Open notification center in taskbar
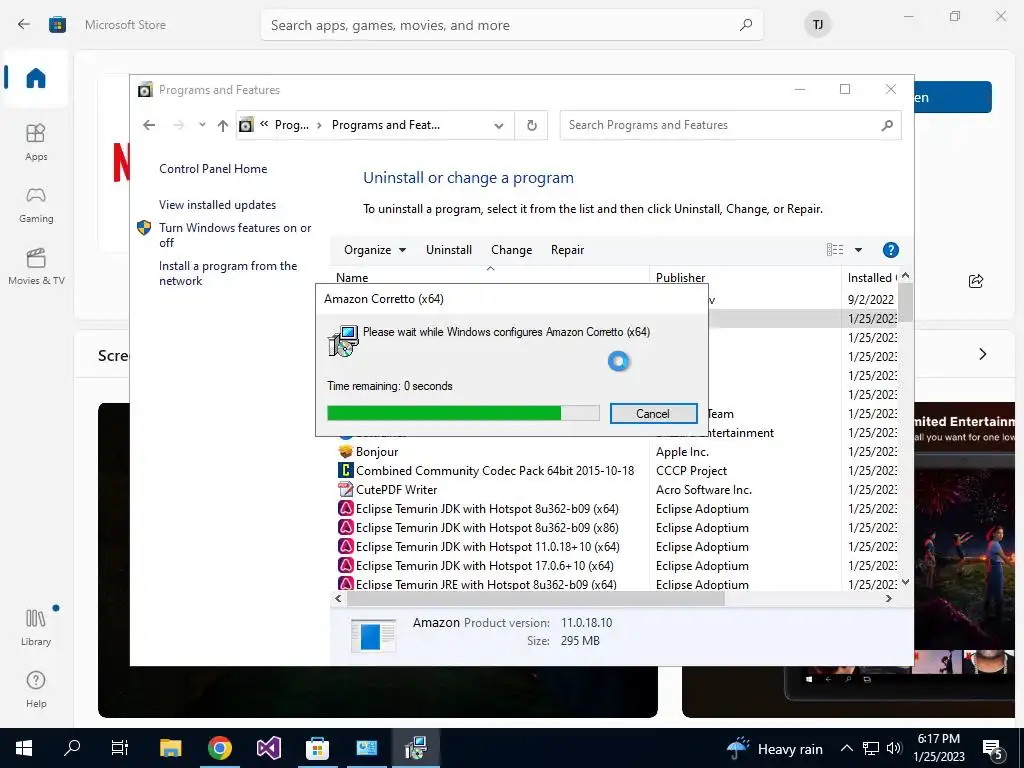This screenshot has height=768, width=1024. 993,748
